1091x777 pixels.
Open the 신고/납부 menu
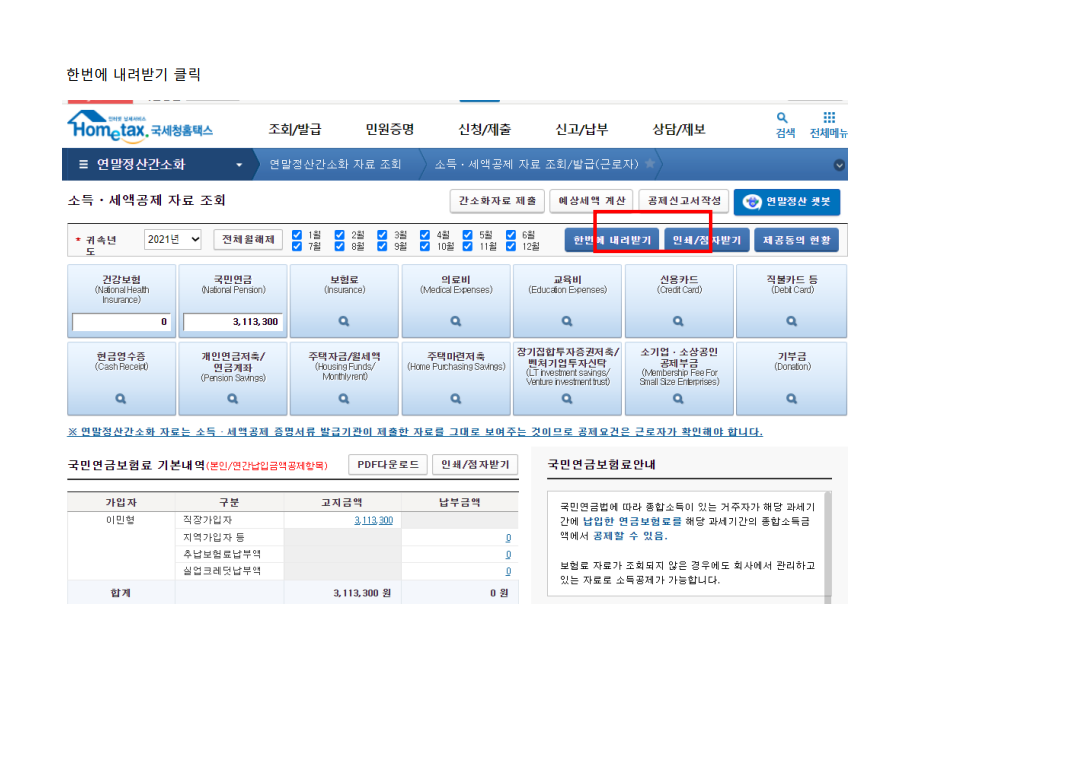click(x=582, y=129)
